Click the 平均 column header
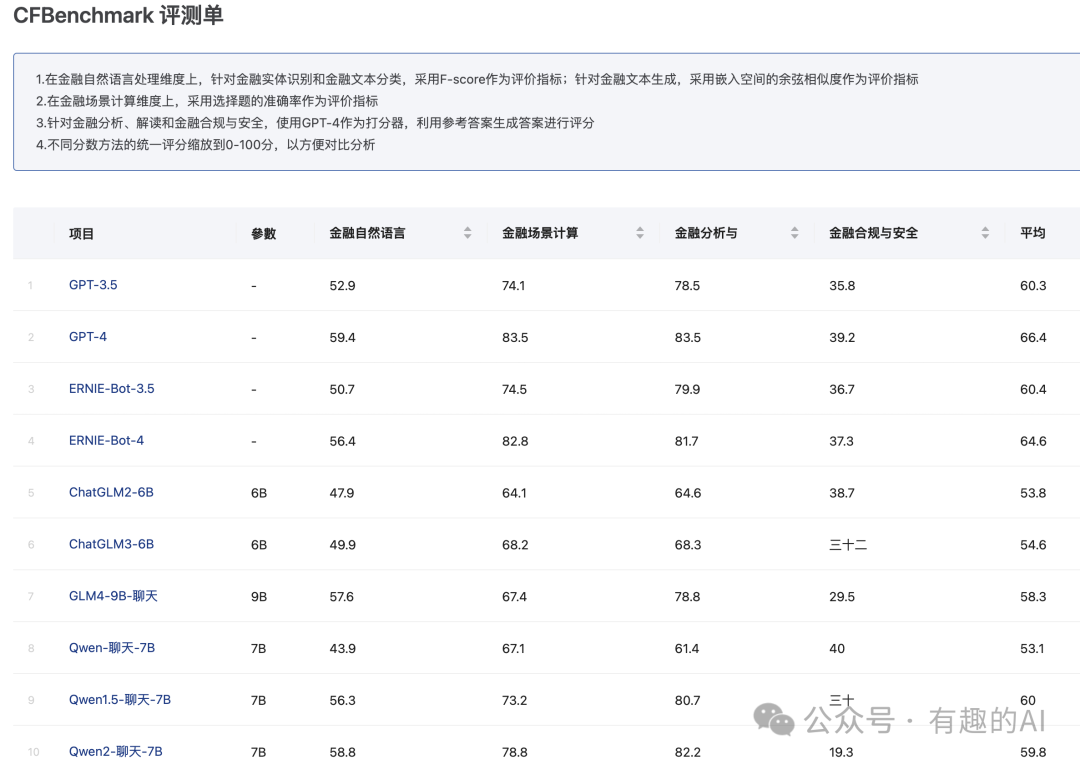The image size is (1080, 764). [1032, 233]
